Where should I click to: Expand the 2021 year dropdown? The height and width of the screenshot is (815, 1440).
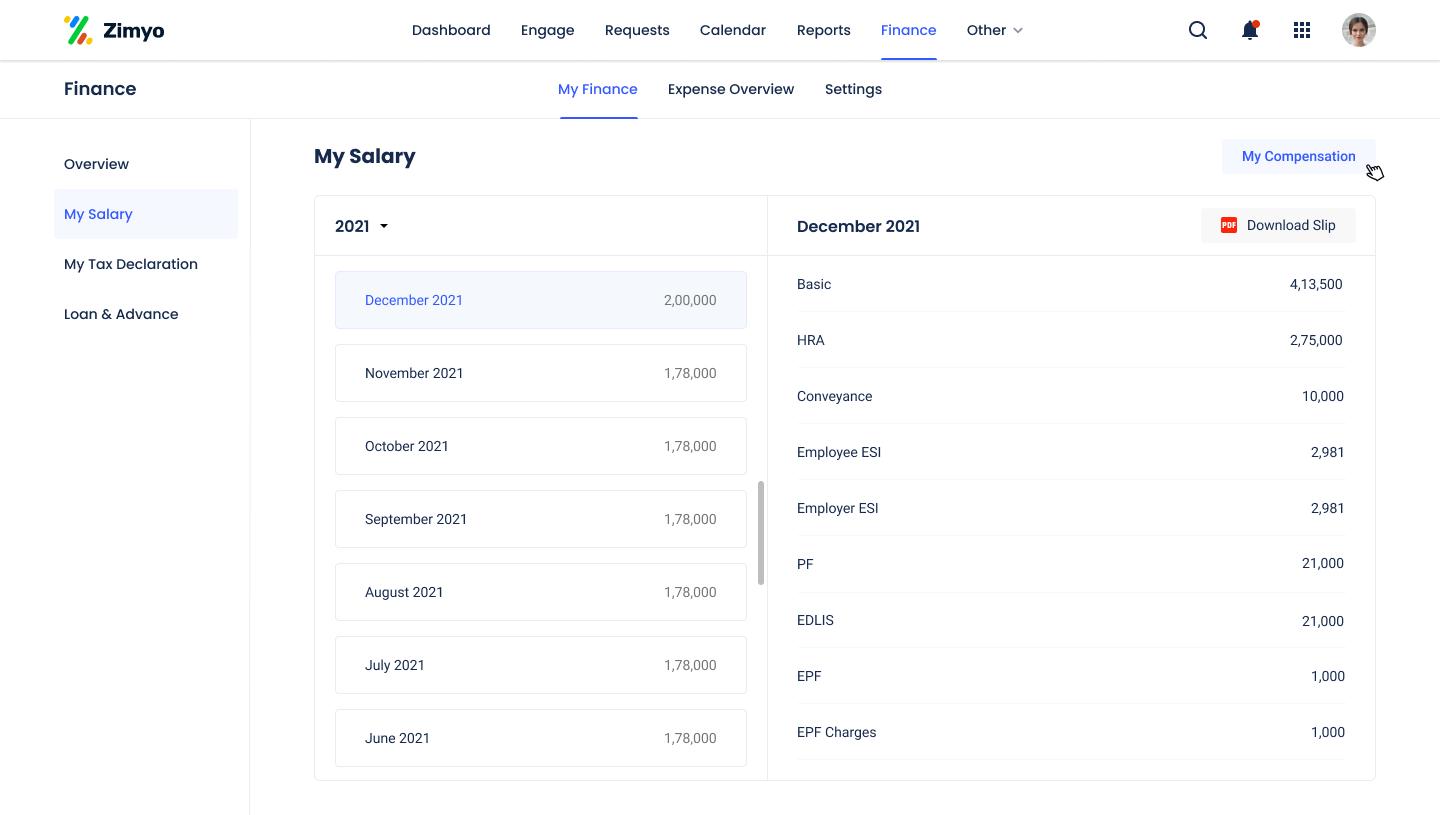tap(361, 226)
